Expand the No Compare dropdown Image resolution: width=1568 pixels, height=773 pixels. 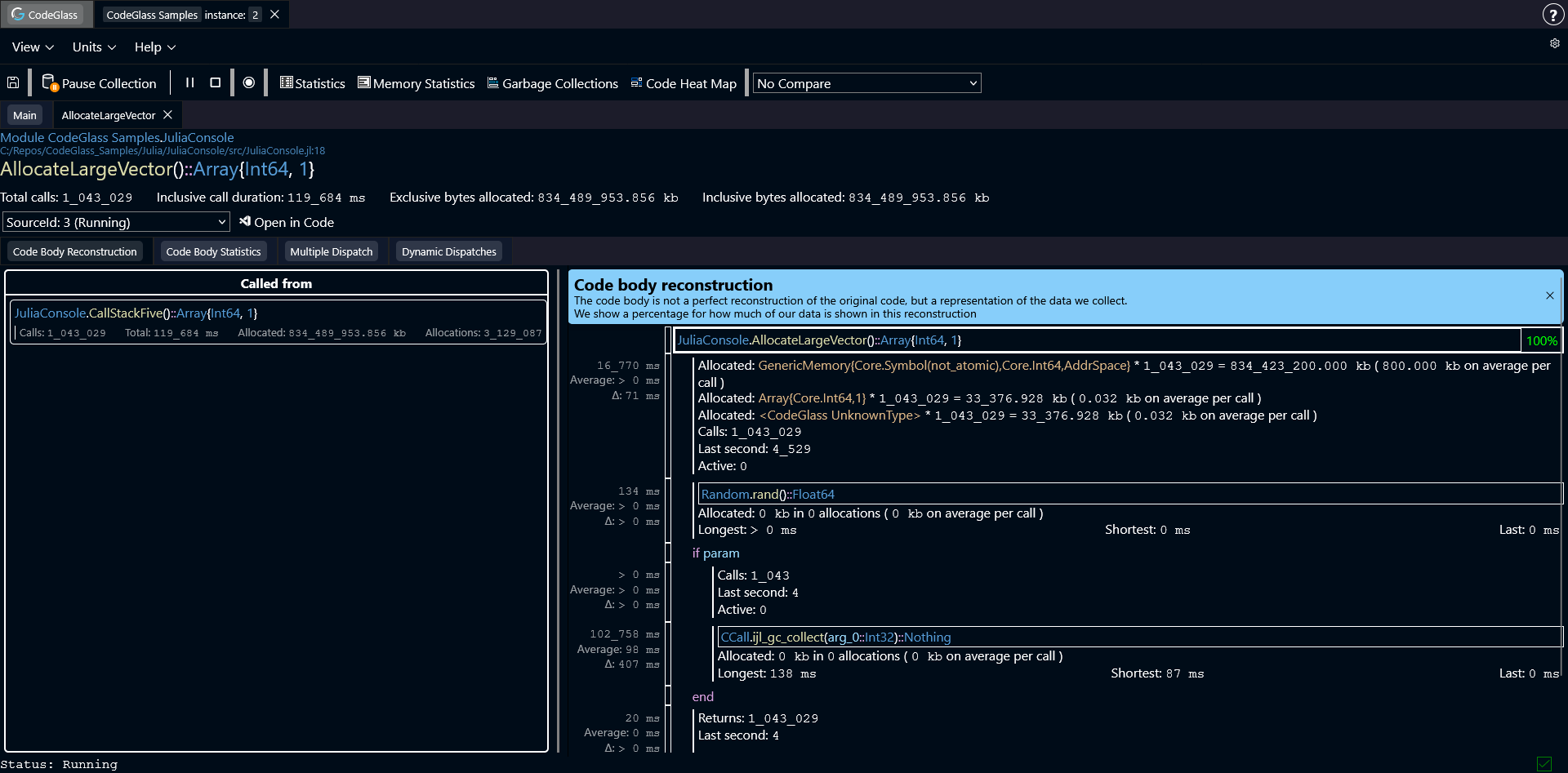coord(866,83)
